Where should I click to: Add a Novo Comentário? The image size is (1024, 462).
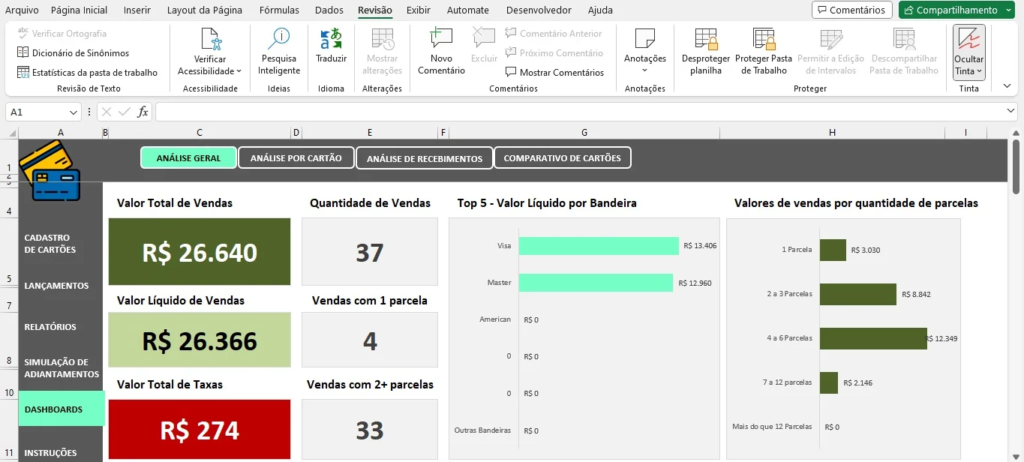(x=441, y=40)
